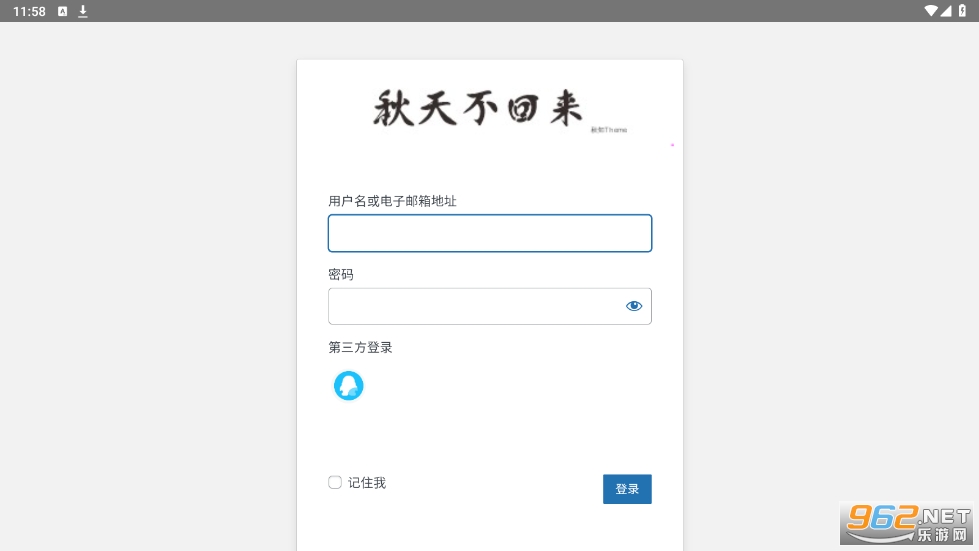Tap the download icon in status bar
Screen dimensions: 979x551
point(82,11)
